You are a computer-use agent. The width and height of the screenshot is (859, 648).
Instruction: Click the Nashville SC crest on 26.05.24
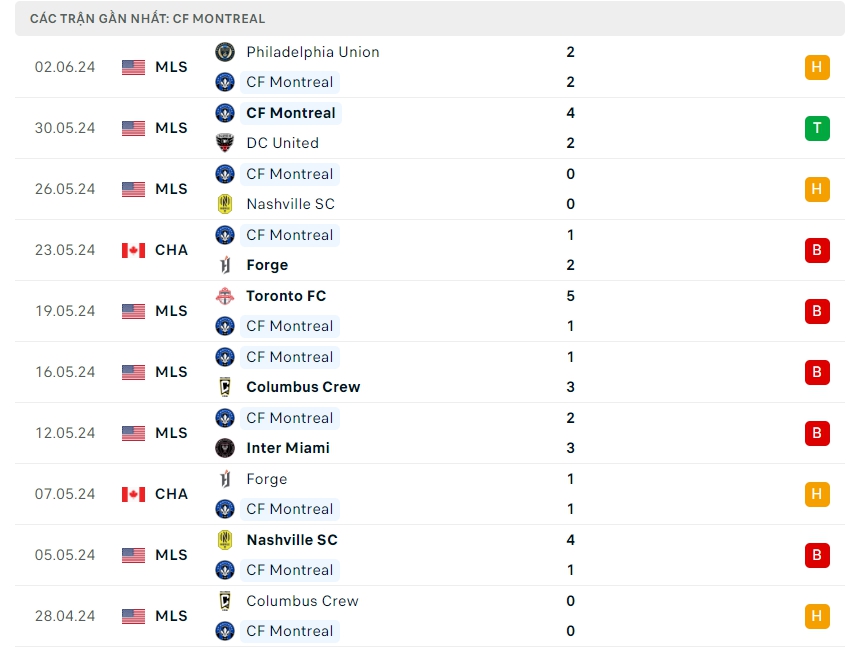pyautogui.click(x=225, y=204)
